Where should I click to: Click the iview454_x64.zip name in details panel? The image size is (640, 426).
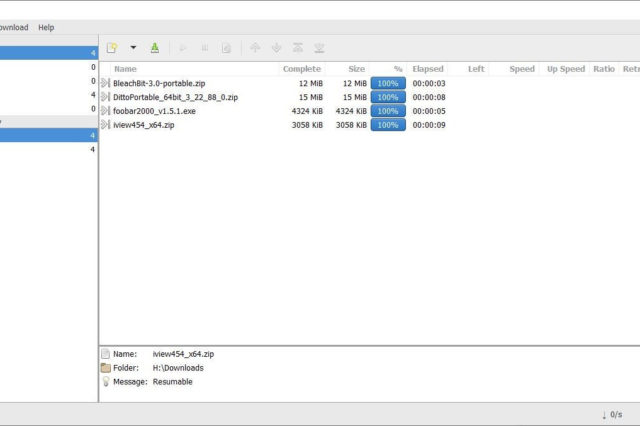183,354
